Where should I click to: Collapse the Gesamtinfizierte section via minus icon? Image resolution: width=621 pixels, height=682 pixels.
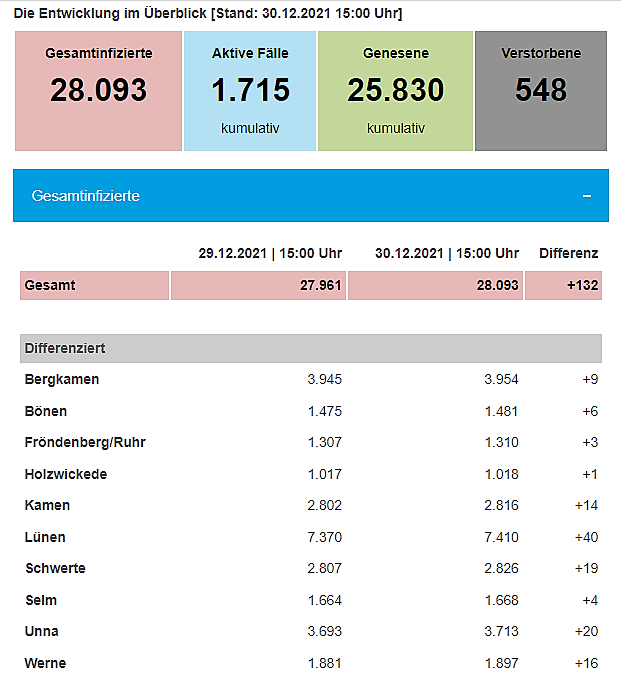(x=587, y=196)
